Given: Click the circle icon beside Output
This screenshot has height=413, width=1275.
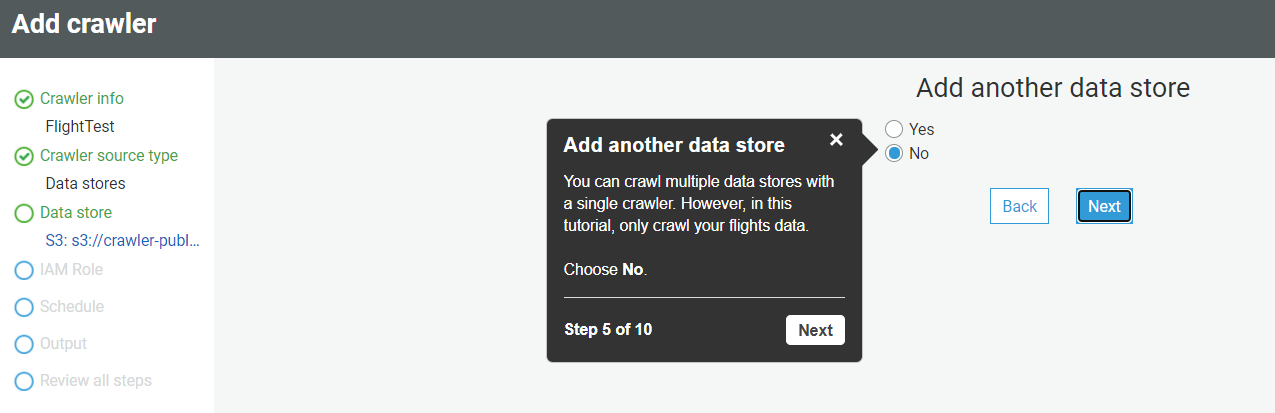Looking at the screenshot, I should click(24, 345).
